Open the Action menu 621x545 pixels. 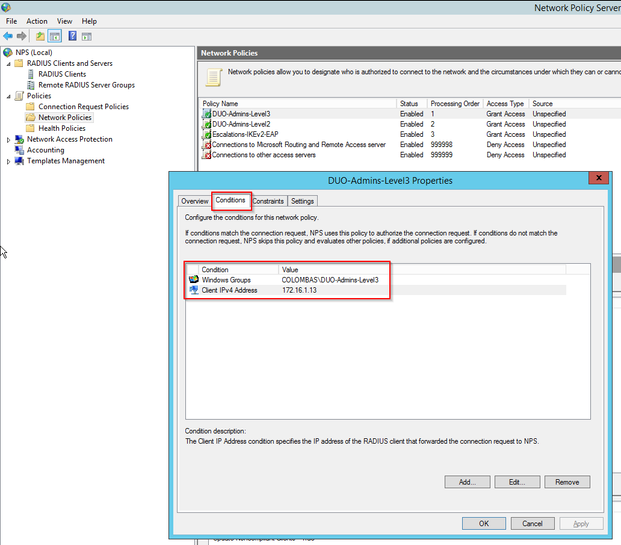tap(37, 21)
